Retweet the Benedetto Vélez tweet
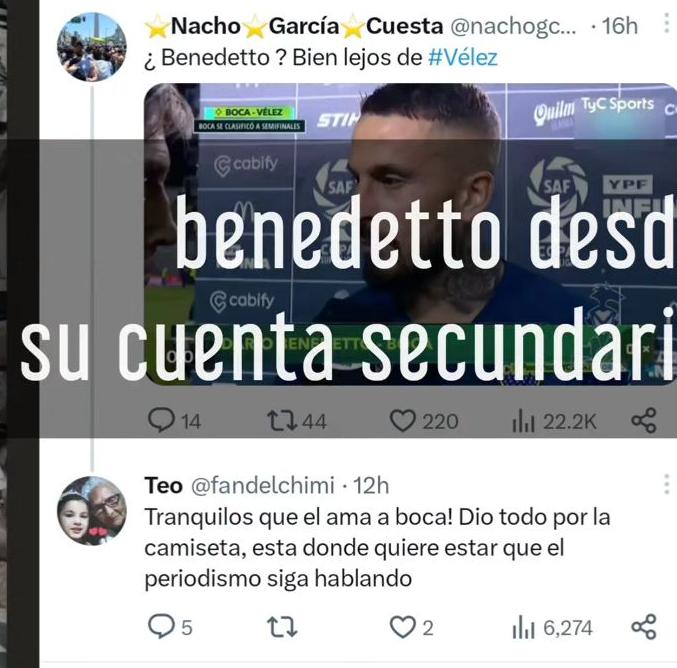This screenshot has height=668, width=677. (x=297, y=421)
